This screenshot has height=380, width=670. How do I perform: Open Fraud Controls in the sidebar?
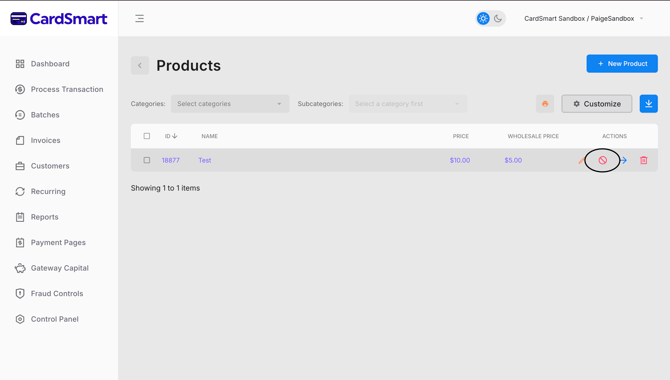pos(49,294)
